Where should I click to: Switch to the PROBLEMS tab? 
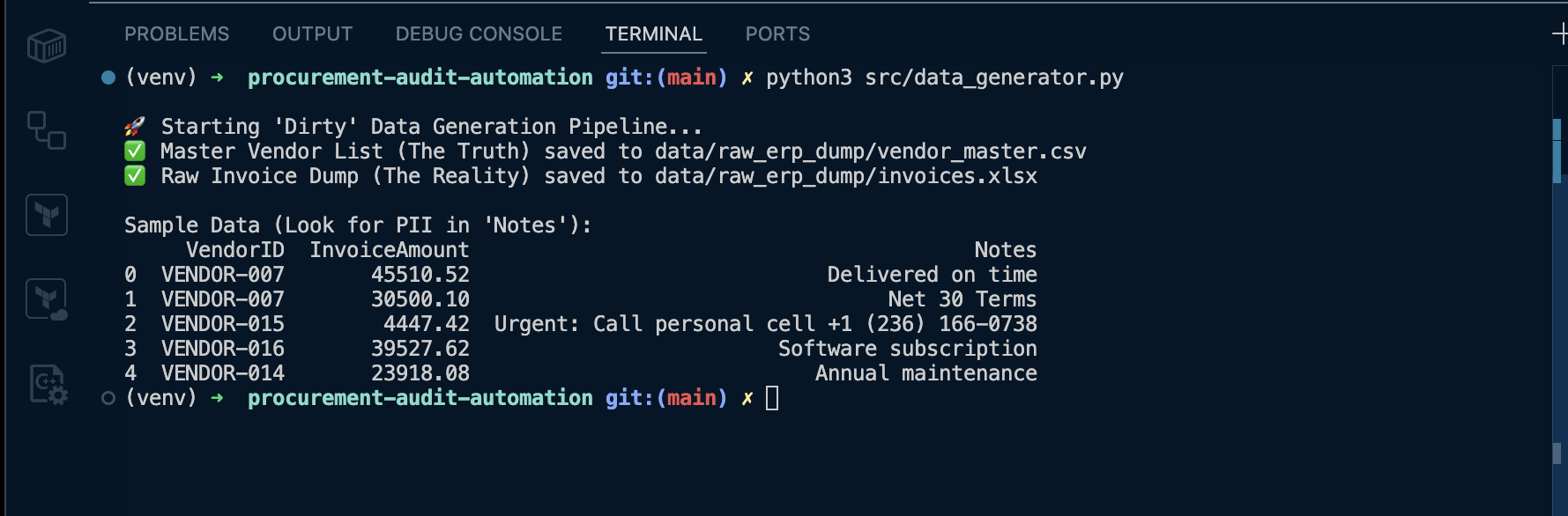tap(176, 33)
